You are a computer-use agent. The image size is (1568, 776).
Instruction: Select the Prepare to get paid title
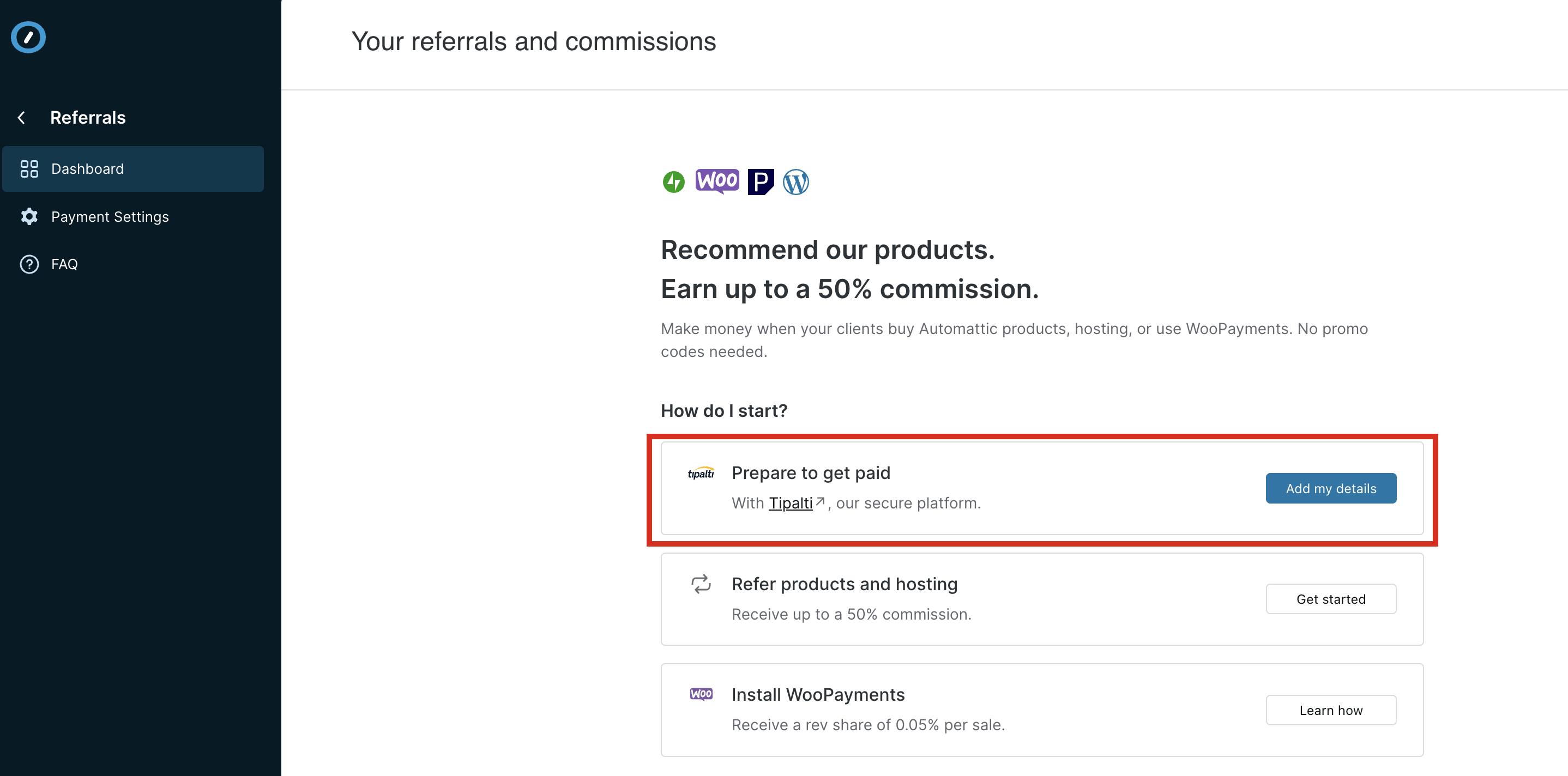[x=810, y=473]
